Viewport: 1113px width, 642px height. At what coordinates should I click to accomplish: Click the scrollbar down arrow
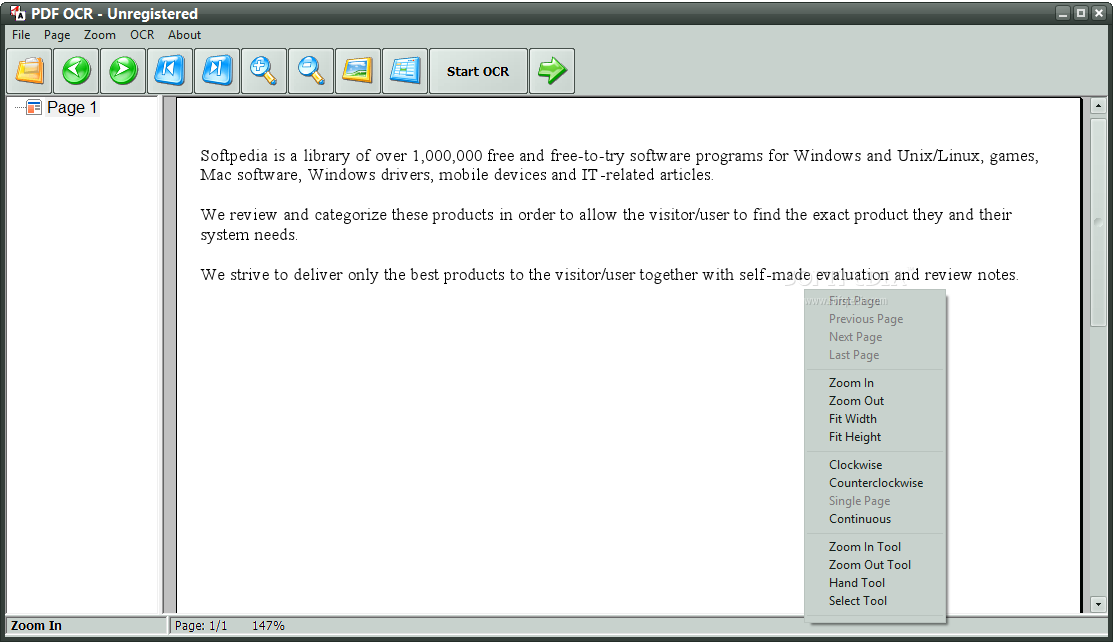1098,604
